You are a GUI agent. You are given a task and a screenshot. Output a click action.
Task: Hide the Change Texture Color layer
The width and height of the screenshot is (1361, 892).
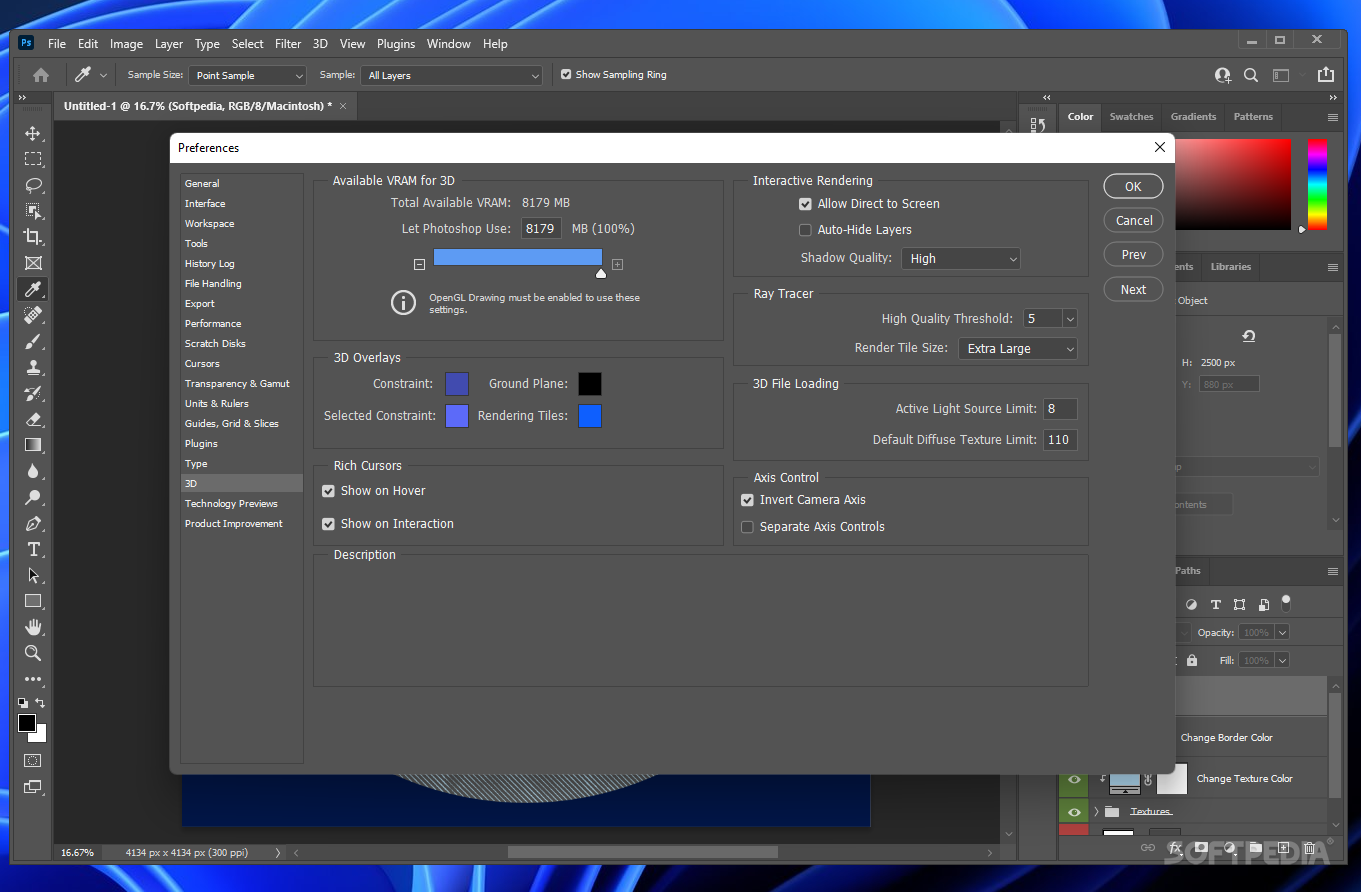[1074, 779]
